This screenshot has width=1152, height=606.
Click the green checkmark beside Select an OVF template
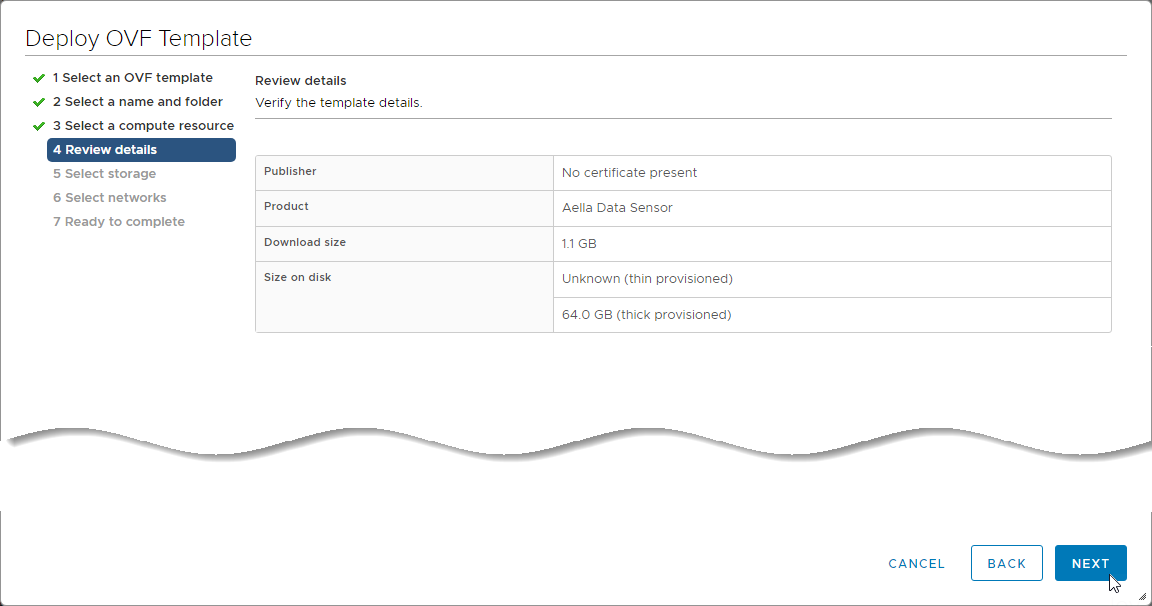[x=39, y=78]
